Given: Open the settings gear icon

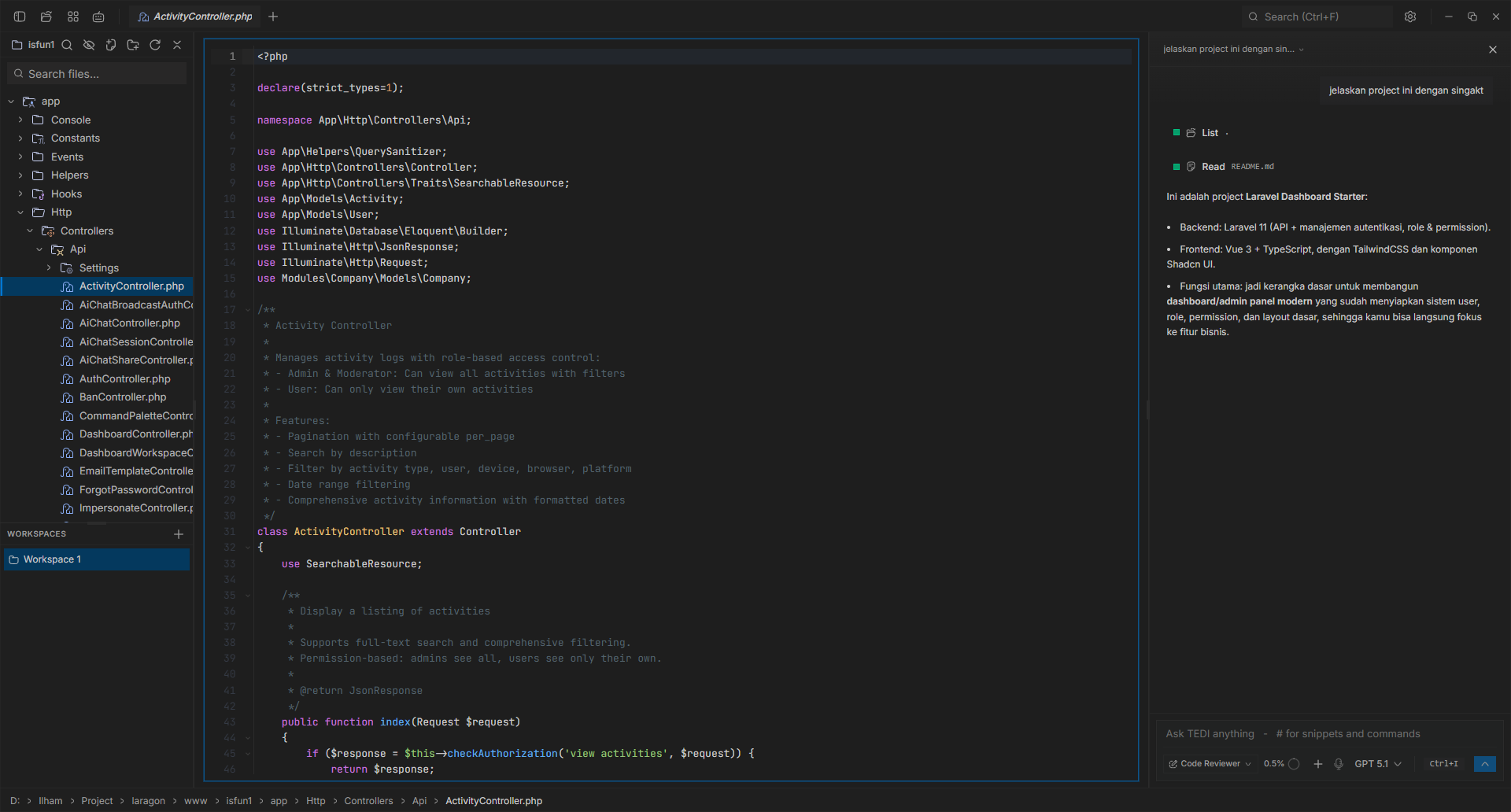Looking at the screenshot, I should [1410, 17].
